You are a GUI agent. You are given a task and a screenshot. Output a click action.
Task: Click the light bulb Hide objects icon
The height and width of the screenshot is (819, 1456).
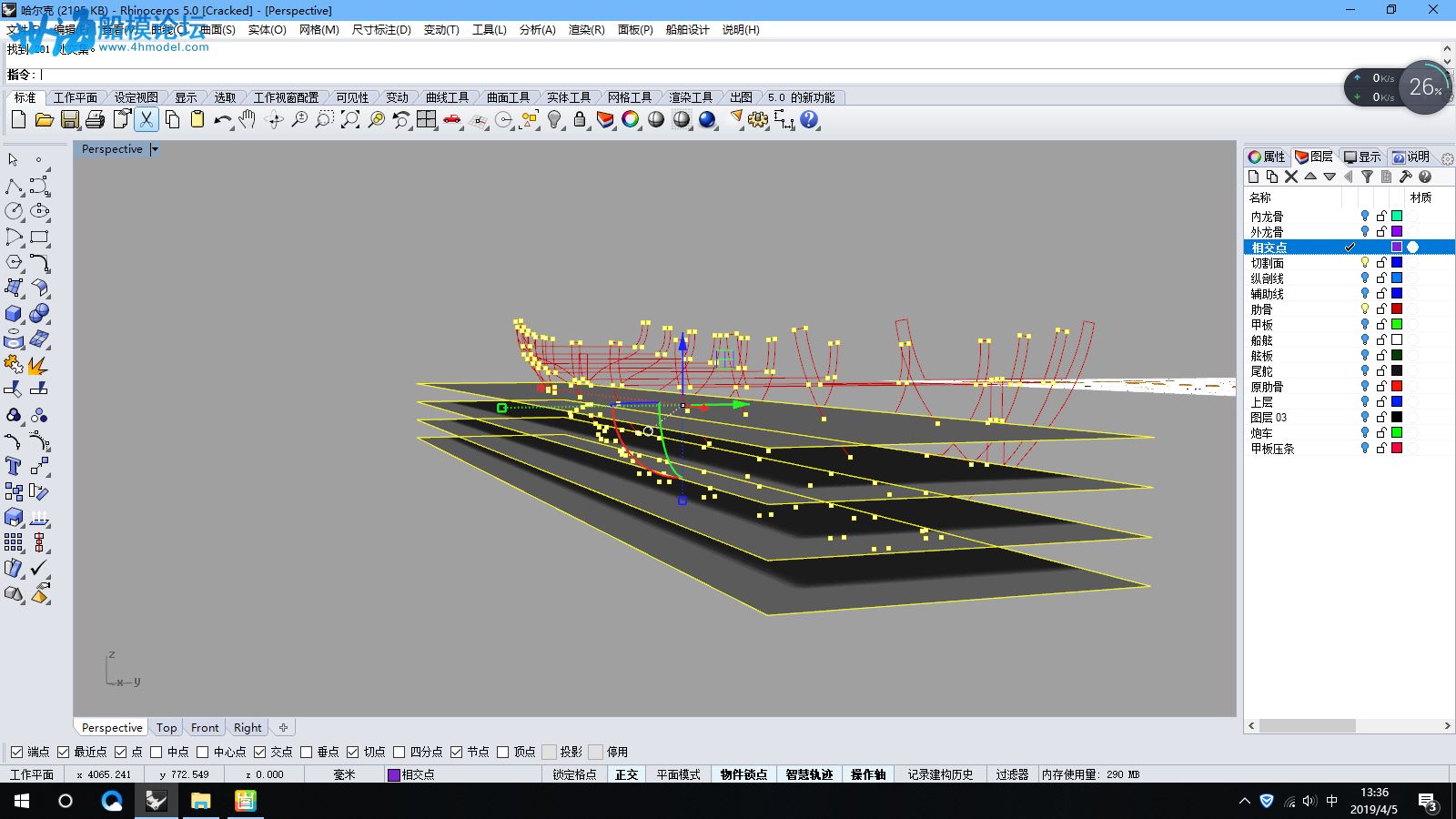click(554, 119)
